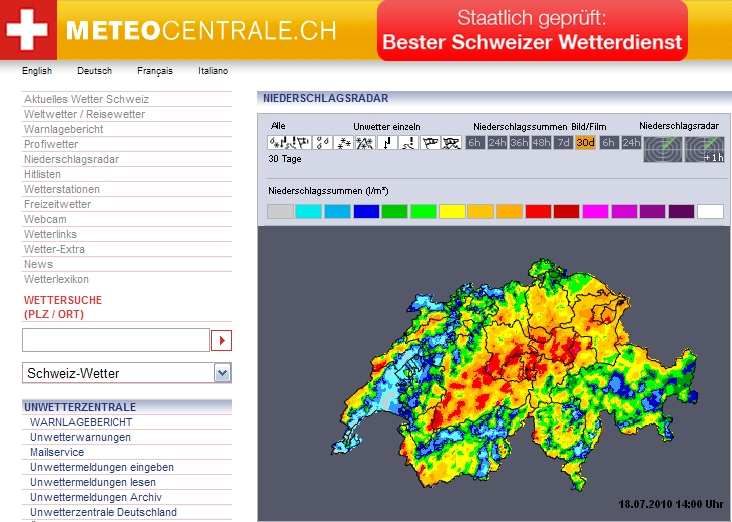Screen dimensions: 732x522
Task: Open Hitlisten menu item
Action: (42, 174)
